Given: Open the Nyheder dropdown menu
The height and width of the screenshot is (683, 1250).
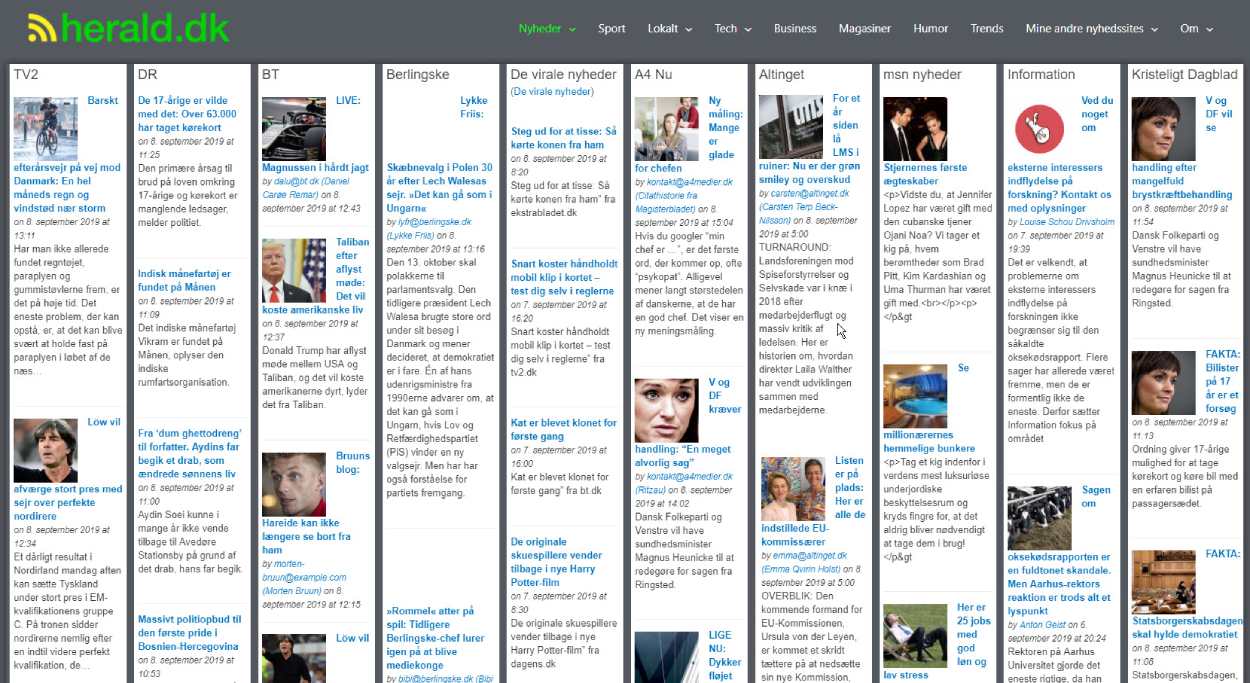Looking at the screenshot, I should [546, 29].
